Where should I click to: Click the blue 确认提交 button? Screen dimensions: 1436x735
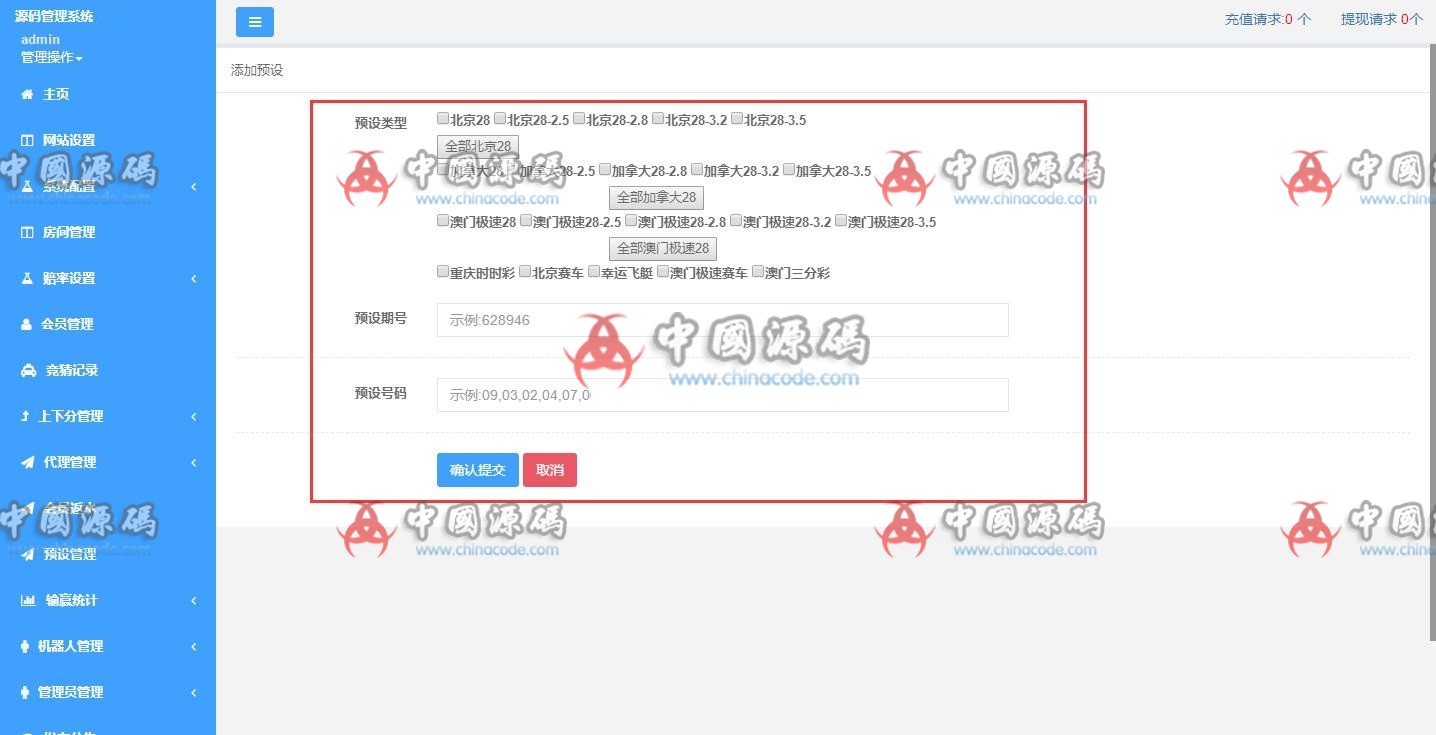click(478, 470)
